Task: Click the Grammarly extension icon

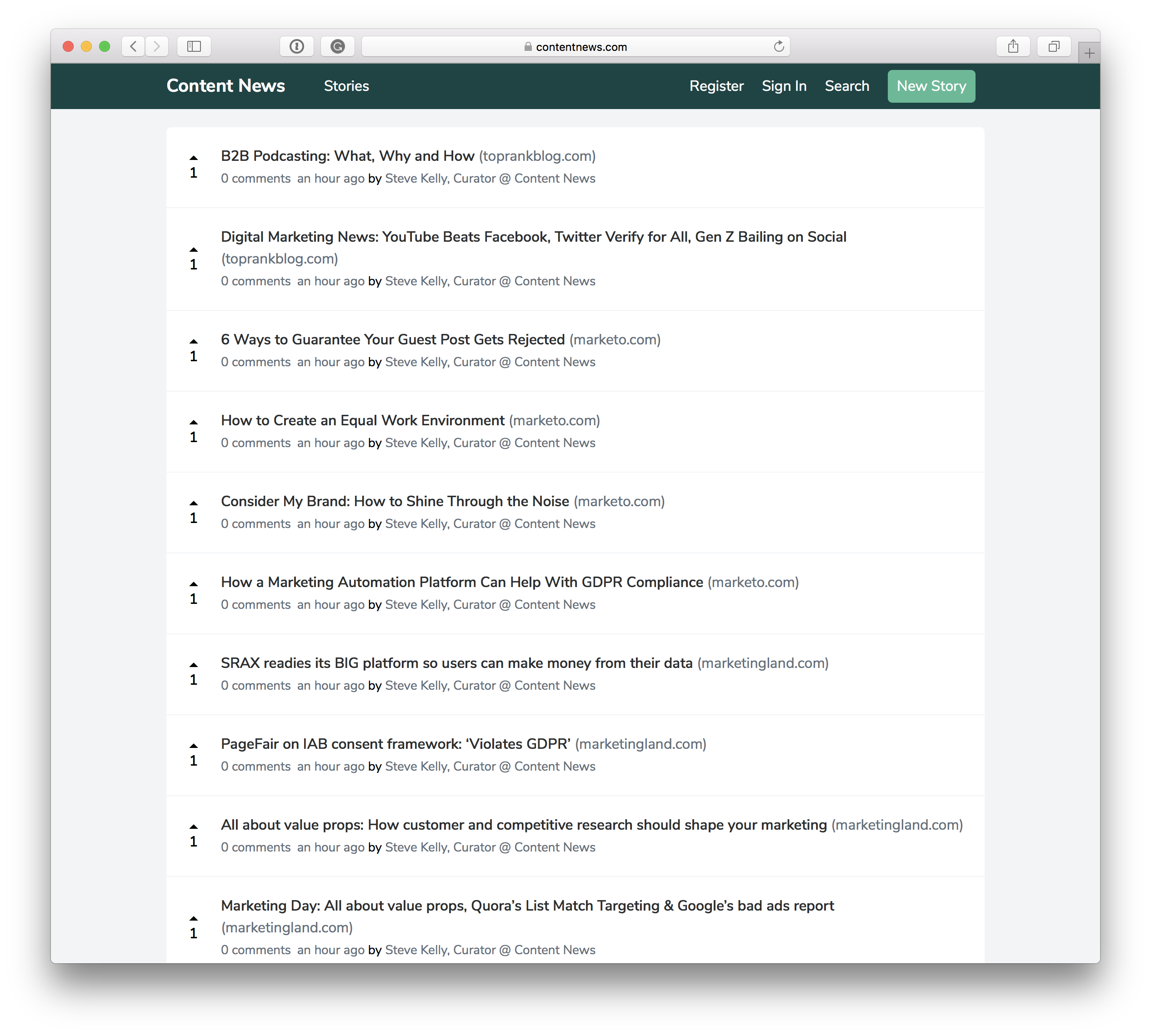Action: click(x=337, y=47)
